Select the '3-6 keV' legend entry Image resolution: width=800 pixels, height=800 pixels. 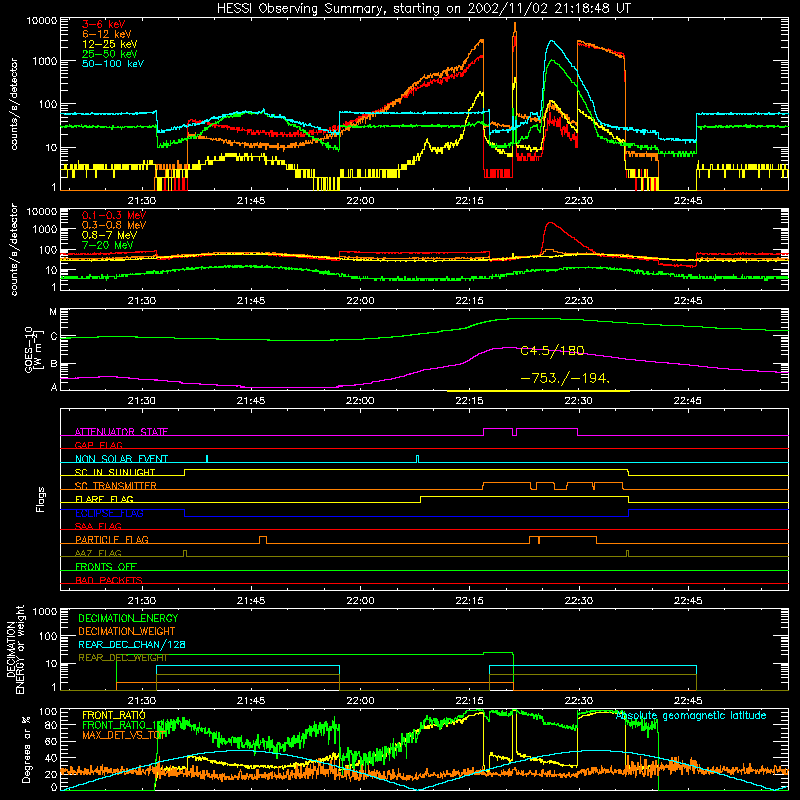coord(104,24)
